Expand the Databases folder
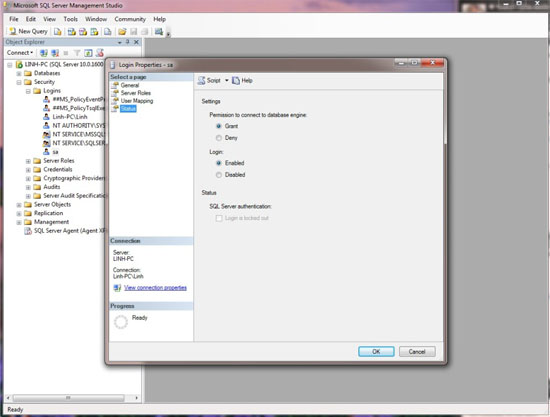 point(19,74)
